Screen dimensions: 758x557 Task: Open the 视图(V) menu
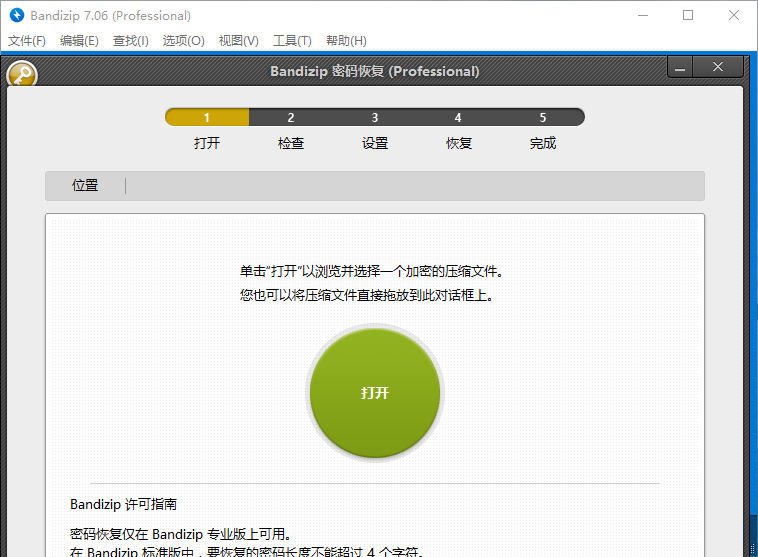pyautogui.click(x=238, y=41)
